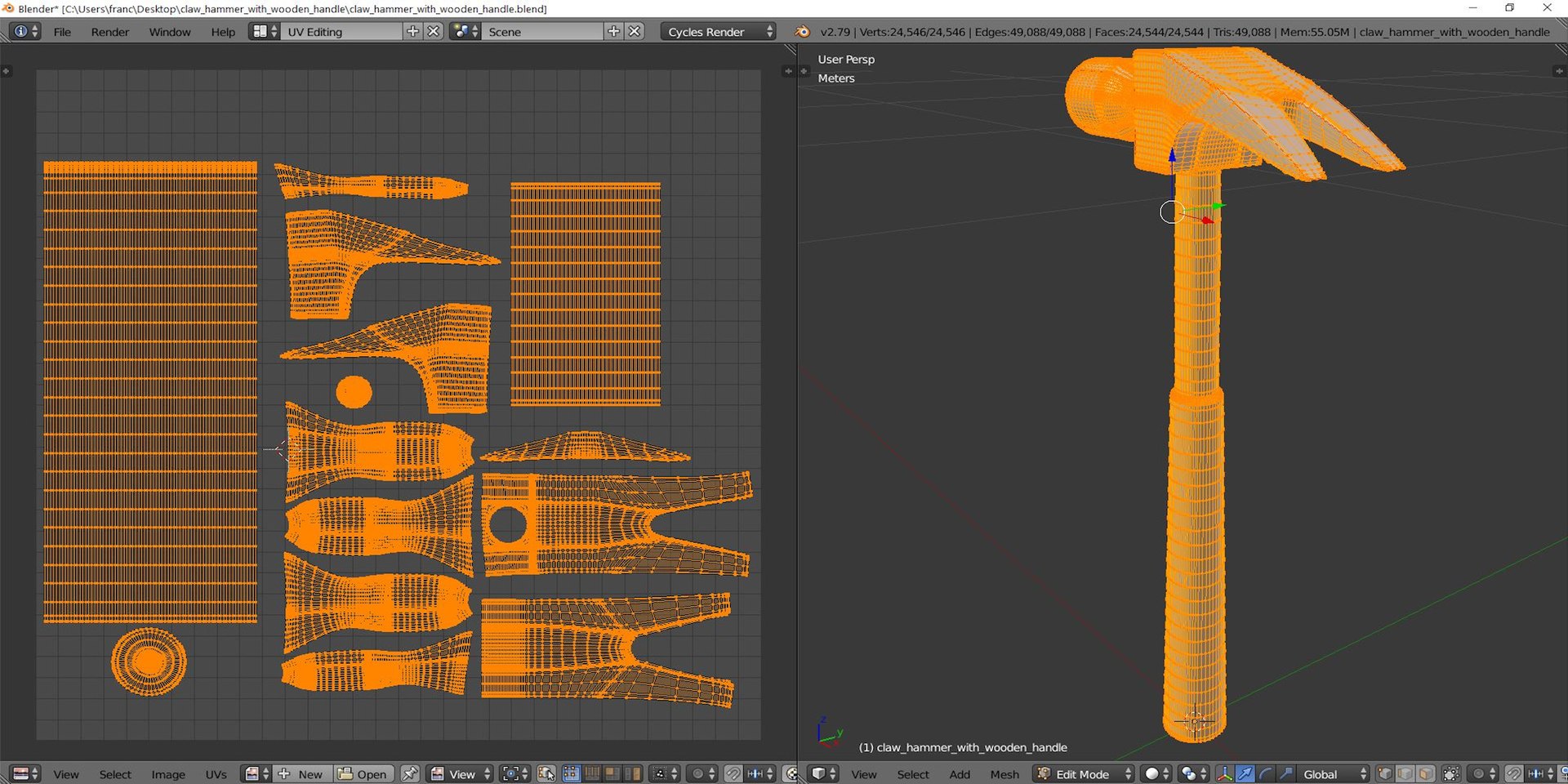
Task: Delete the current Scene
Action: pyautogui.click(x=635, y=32)
